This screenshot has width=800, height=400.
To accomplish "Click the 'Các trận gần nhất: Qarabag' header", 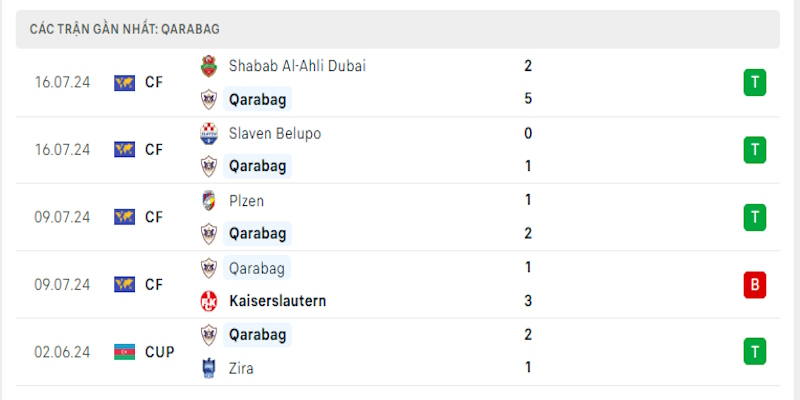I will click(125, 30).
